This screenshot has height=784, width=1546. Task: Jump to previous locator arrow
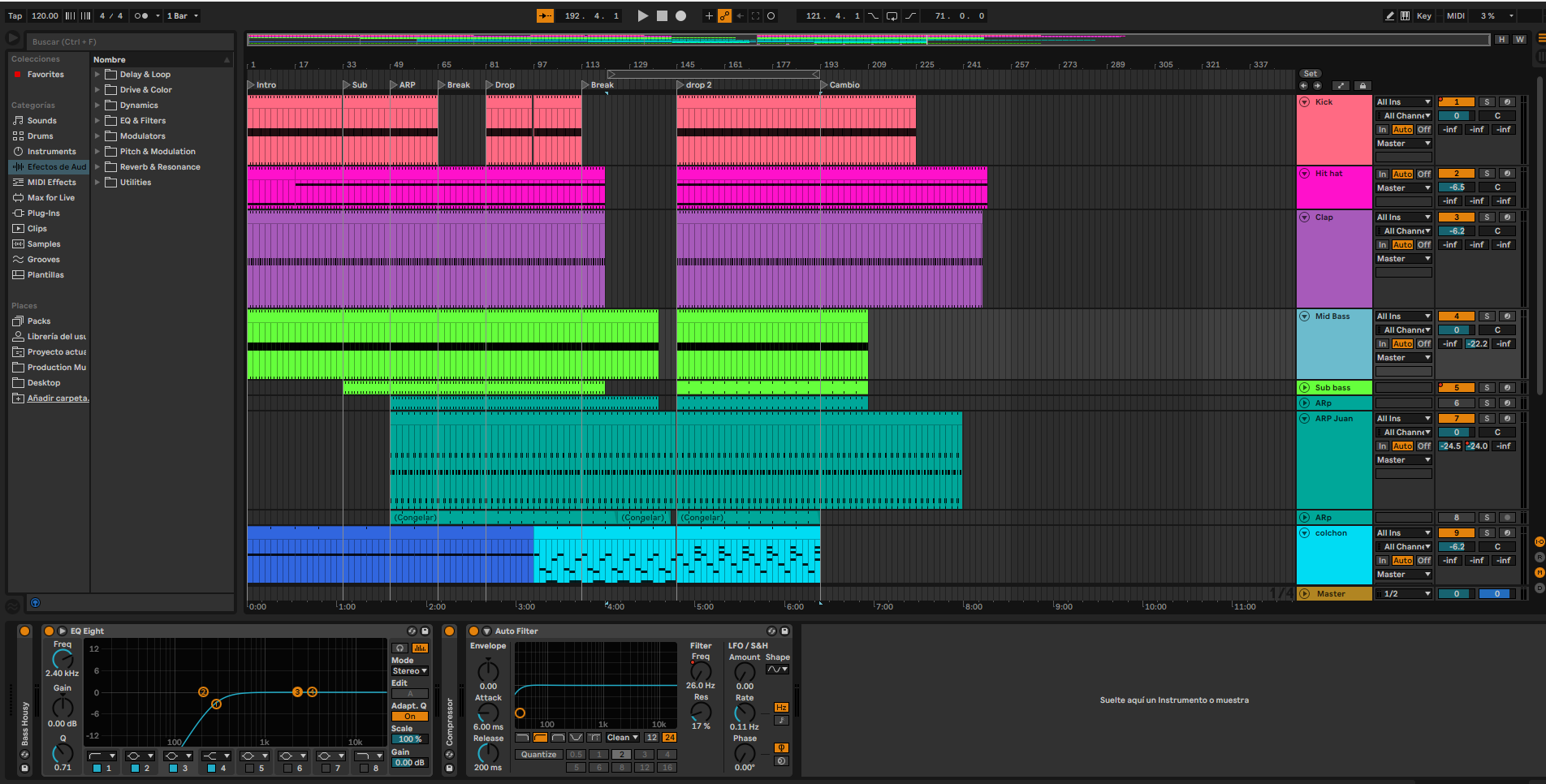pyautogui.click(x=1303, y=85)
